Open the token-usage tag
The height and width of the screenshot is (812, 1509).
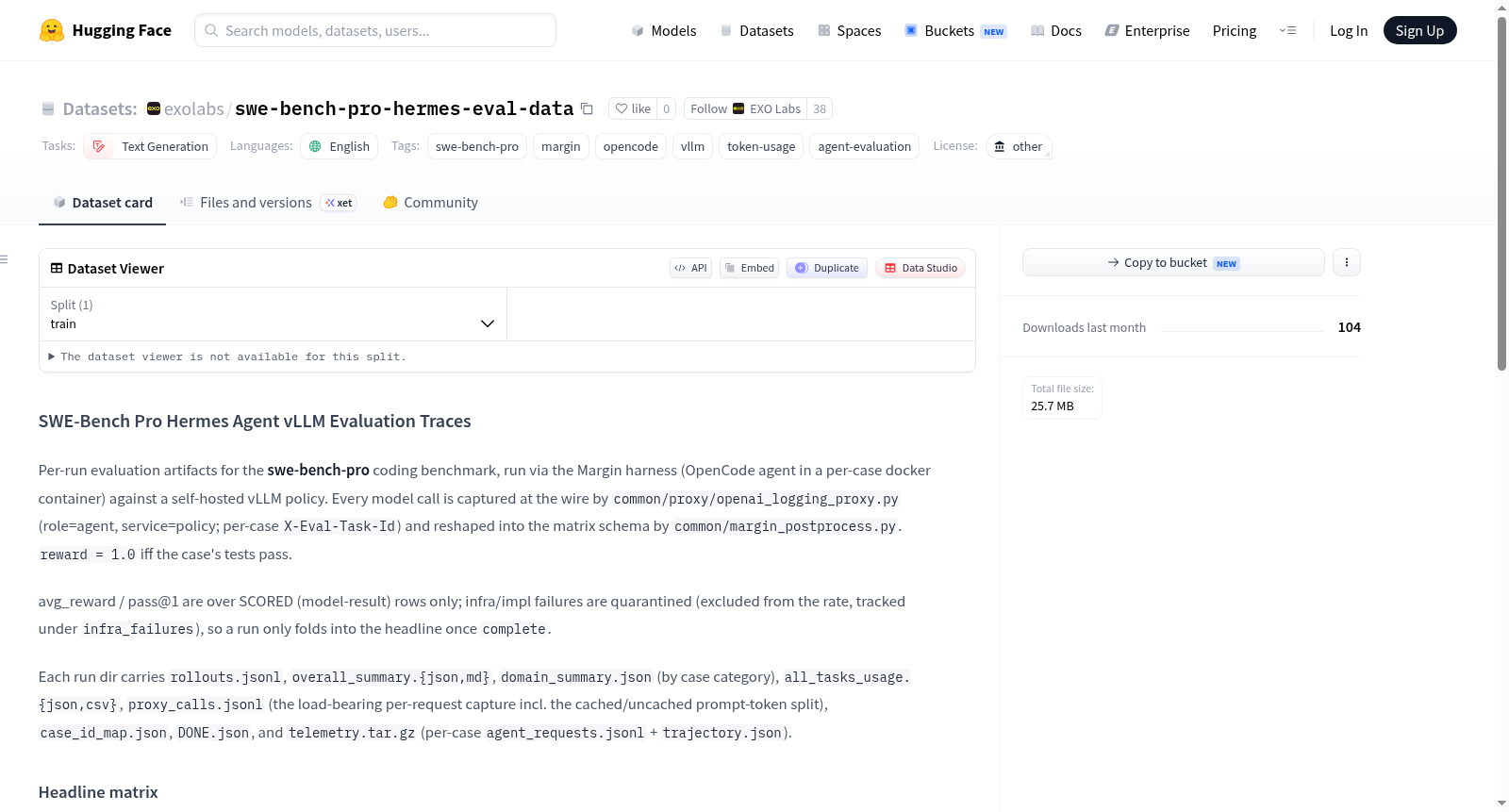pyautogui.click(x=761, y=146)
